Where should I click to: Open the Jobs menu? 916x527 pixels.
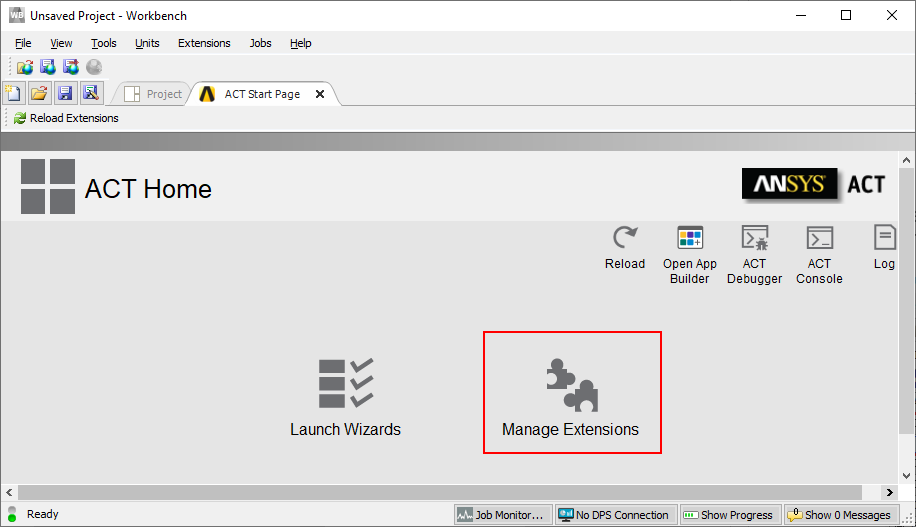pos(261,43)
